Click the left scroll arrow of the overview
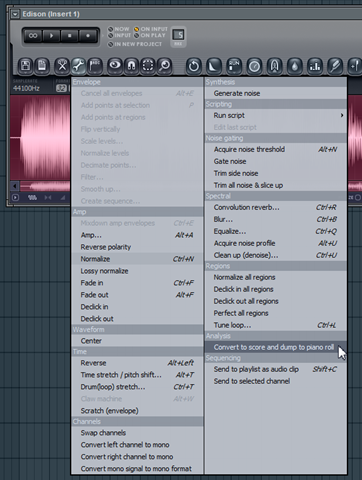Screen dimensions: 362x480 [x=15, y=186]
